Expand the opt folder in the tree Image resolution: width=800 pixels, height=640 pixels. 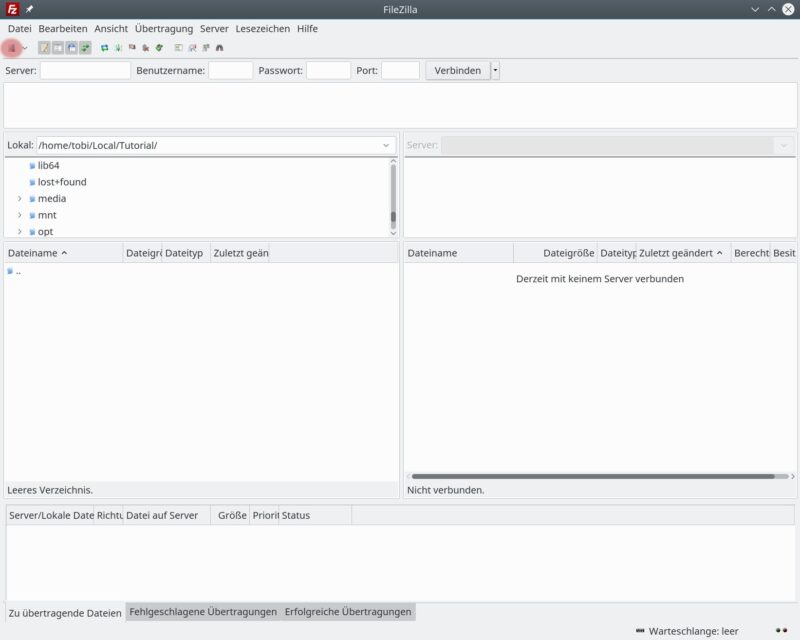[x=20, y=232]
